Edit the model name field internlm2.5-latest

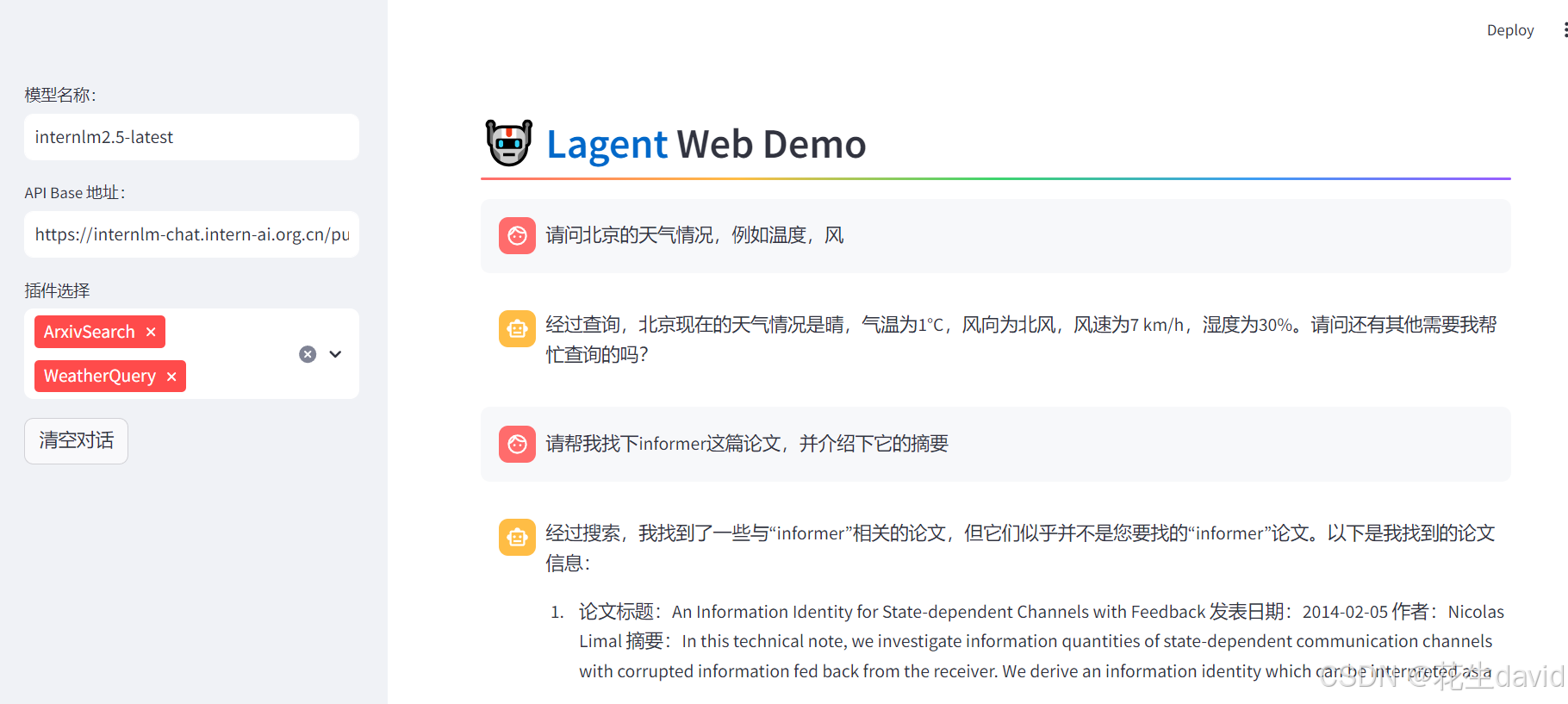(x=191, y=137)
